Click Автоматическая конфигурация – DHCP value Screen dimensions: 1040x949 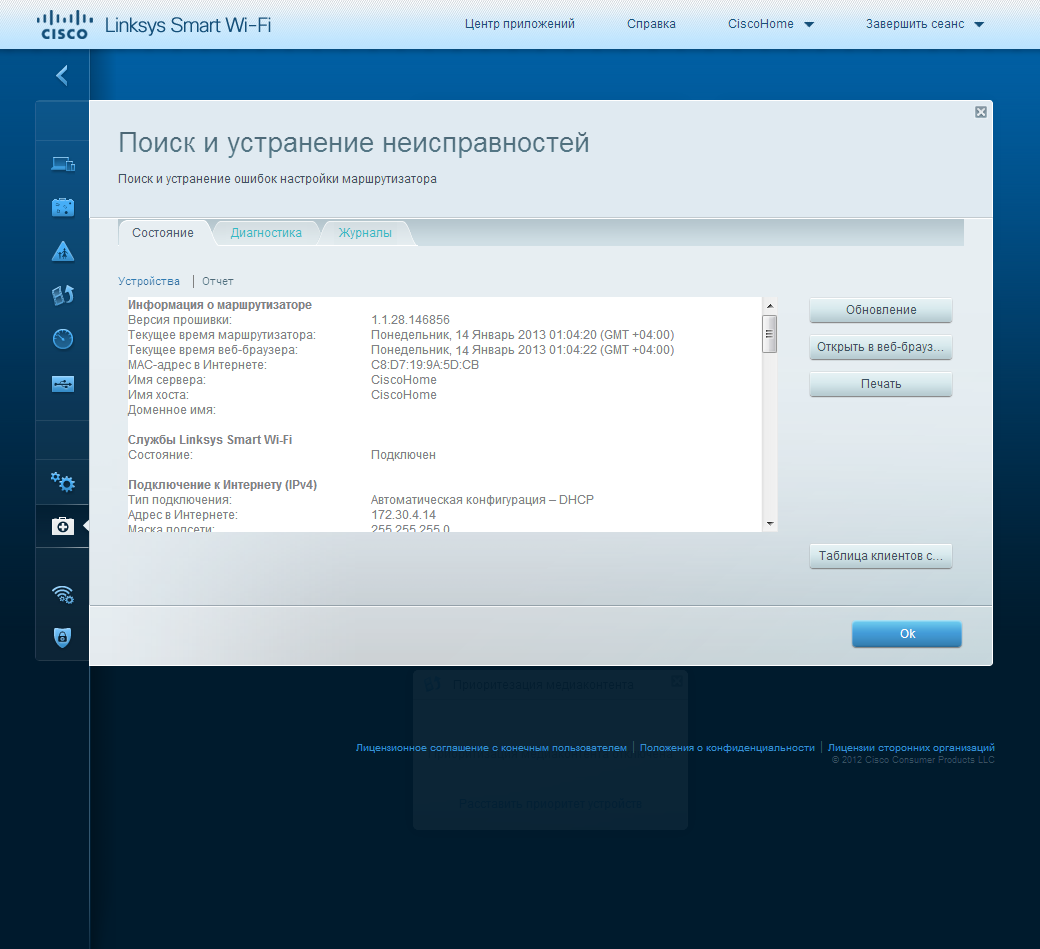(482, 500)
